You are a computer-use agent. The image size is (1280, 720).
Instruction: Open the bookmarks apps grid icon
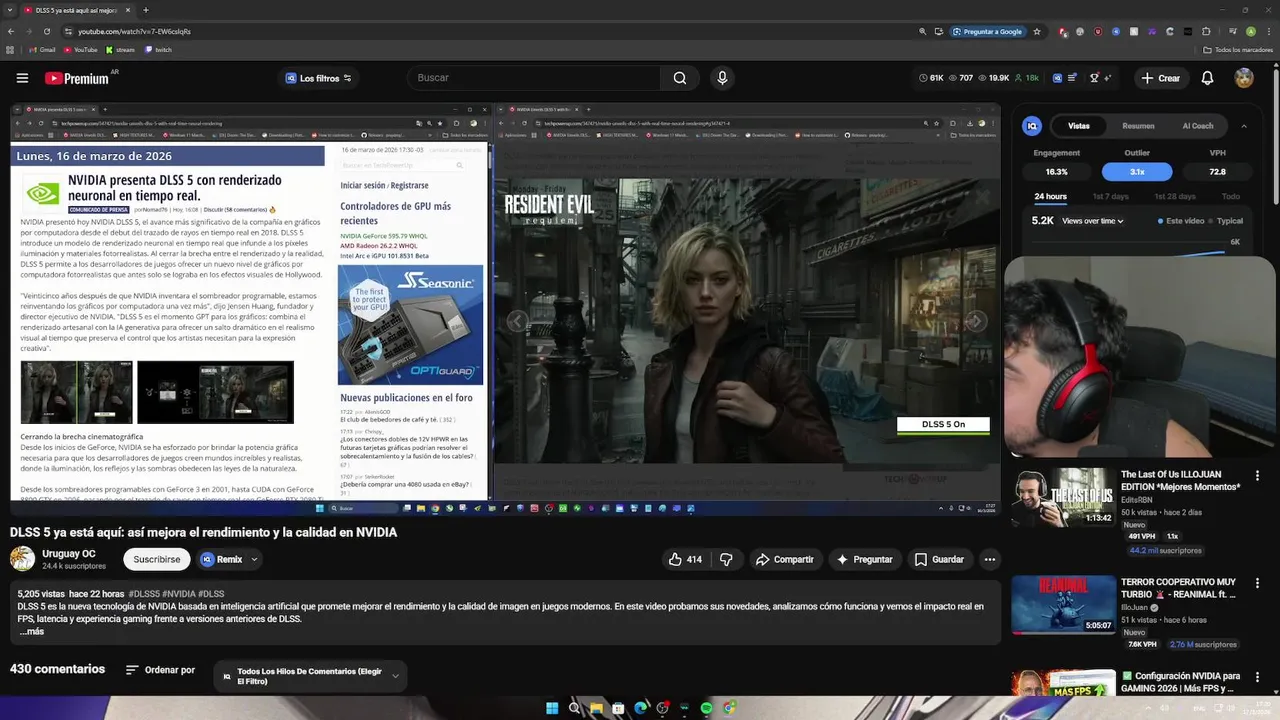tap(11, 50)
